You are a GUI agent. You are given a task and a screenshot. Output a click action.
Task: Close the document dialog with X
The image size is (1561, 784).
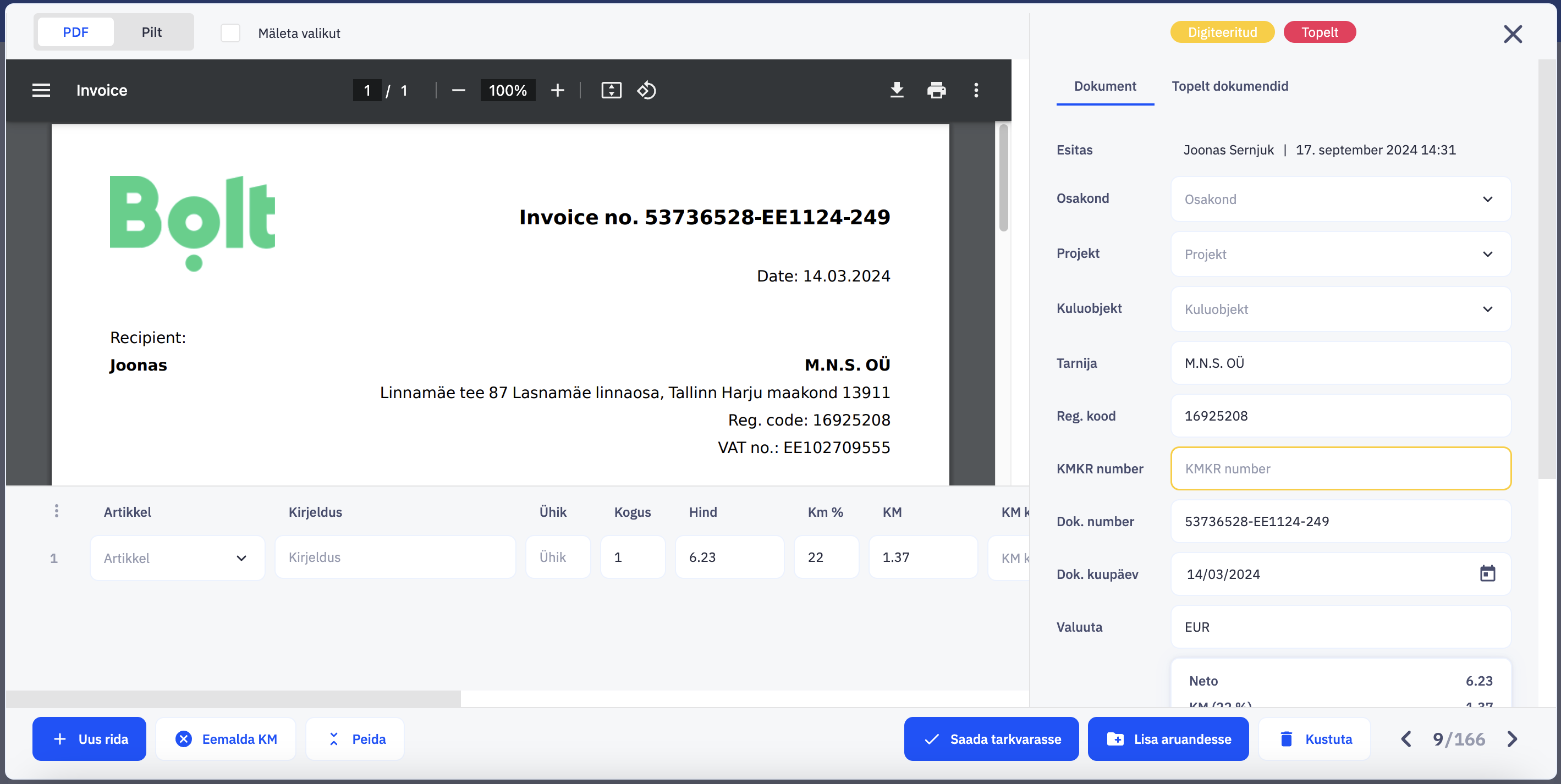point(1513,34)
